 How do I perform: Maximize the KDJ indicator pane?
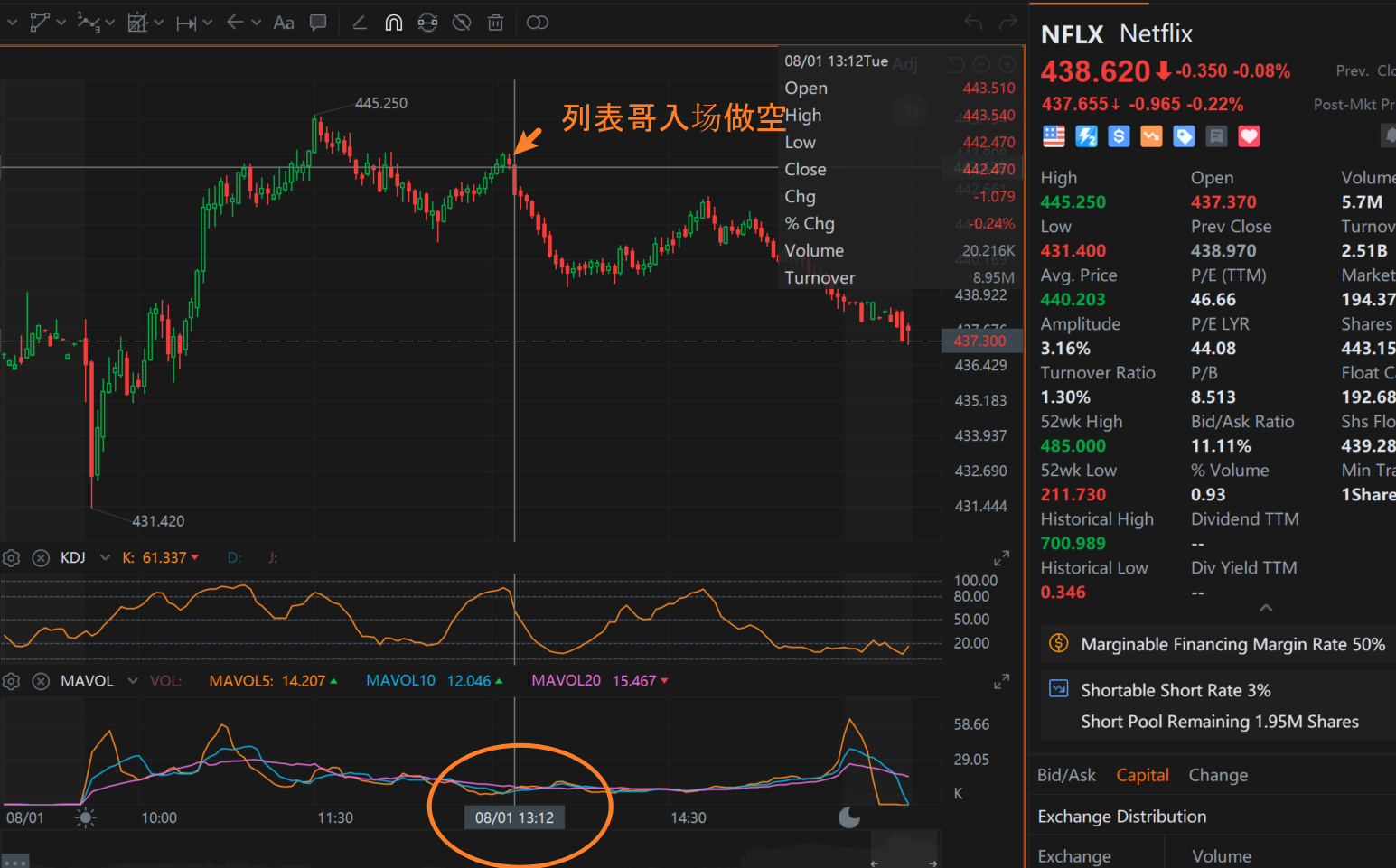click(x=1001, y=559)
